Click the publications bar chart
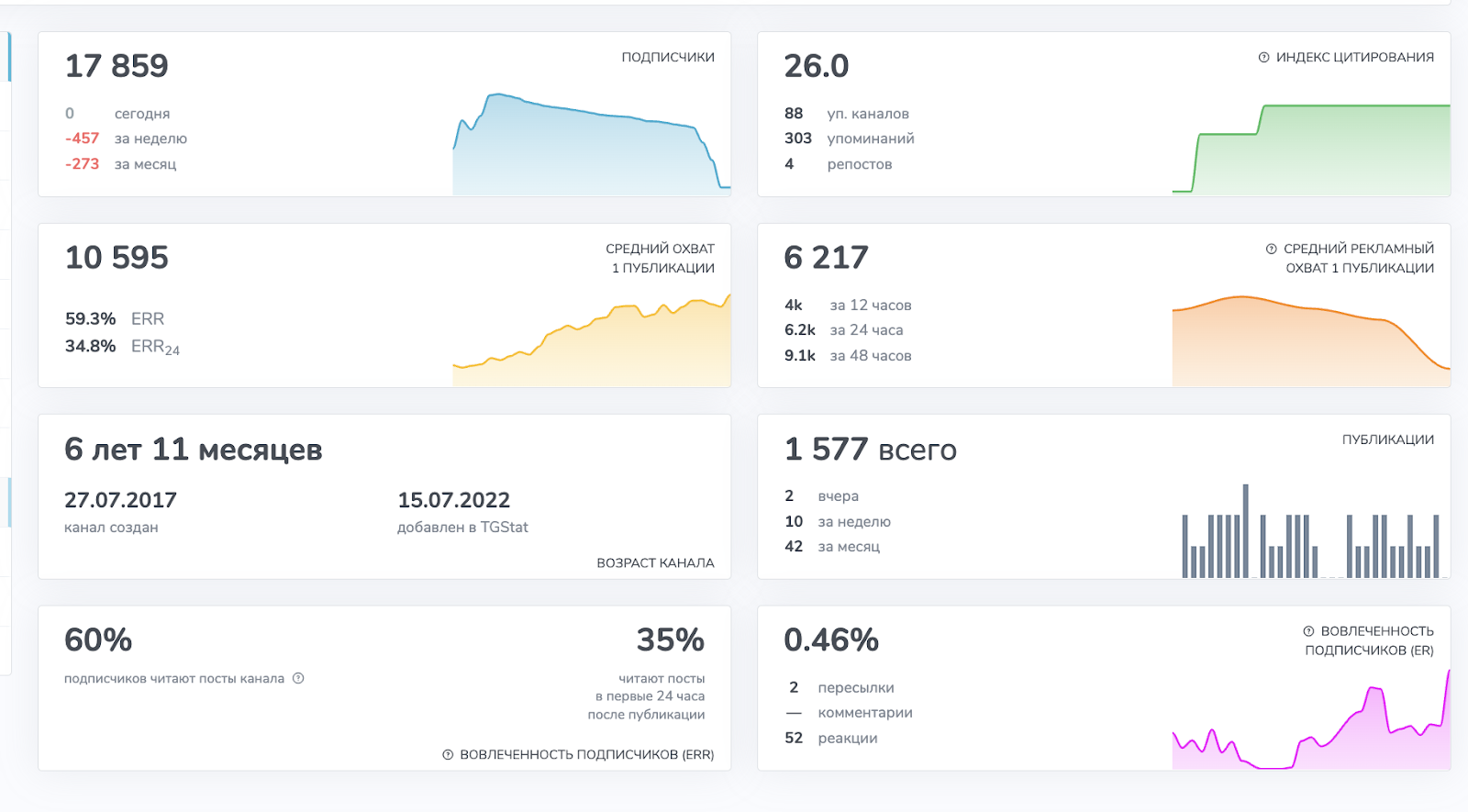This screenshot has width=1468, height=812. (1311, 530)
